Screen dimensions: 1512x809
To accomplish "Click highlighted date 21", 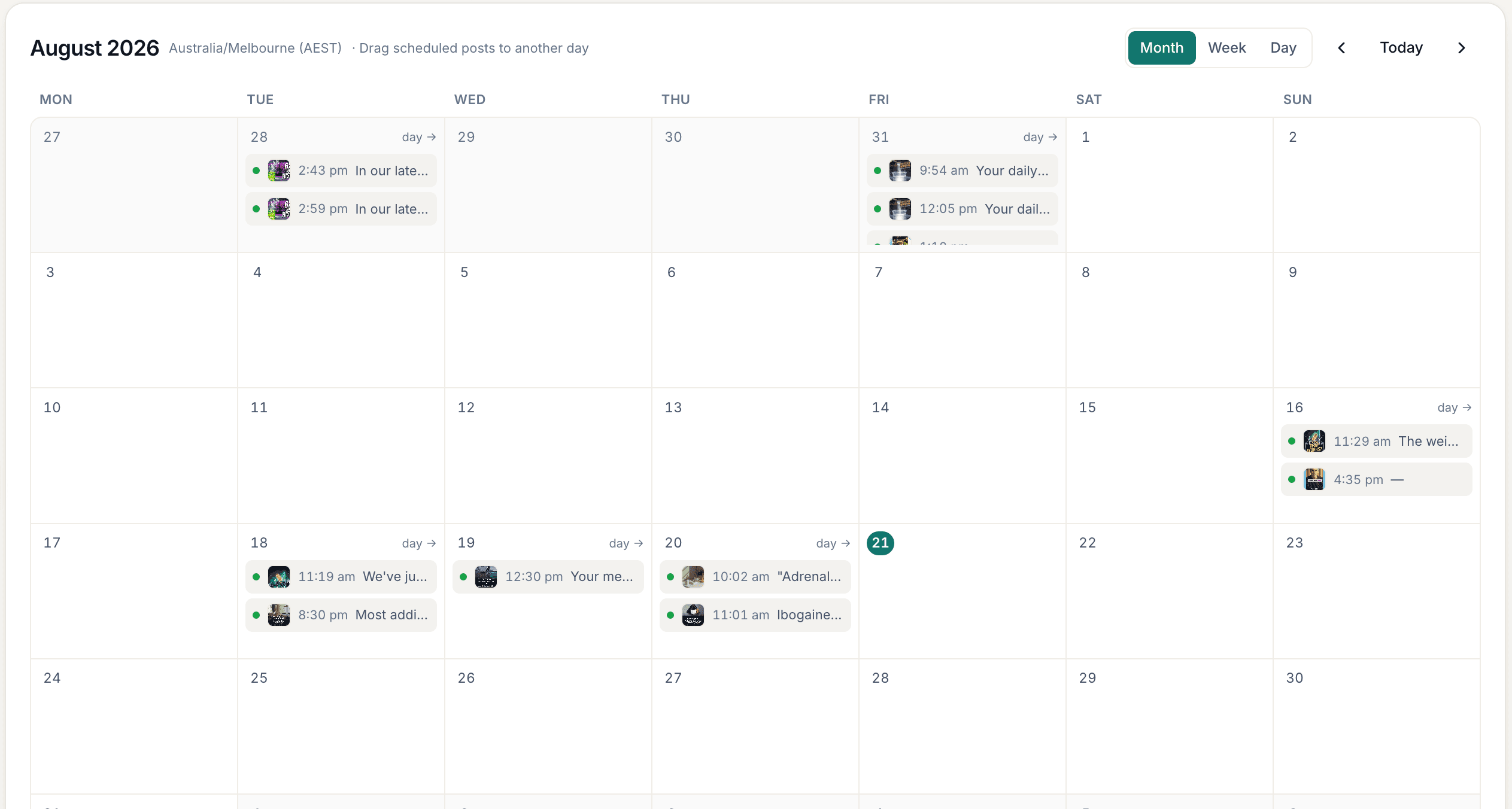I will 880,543.
